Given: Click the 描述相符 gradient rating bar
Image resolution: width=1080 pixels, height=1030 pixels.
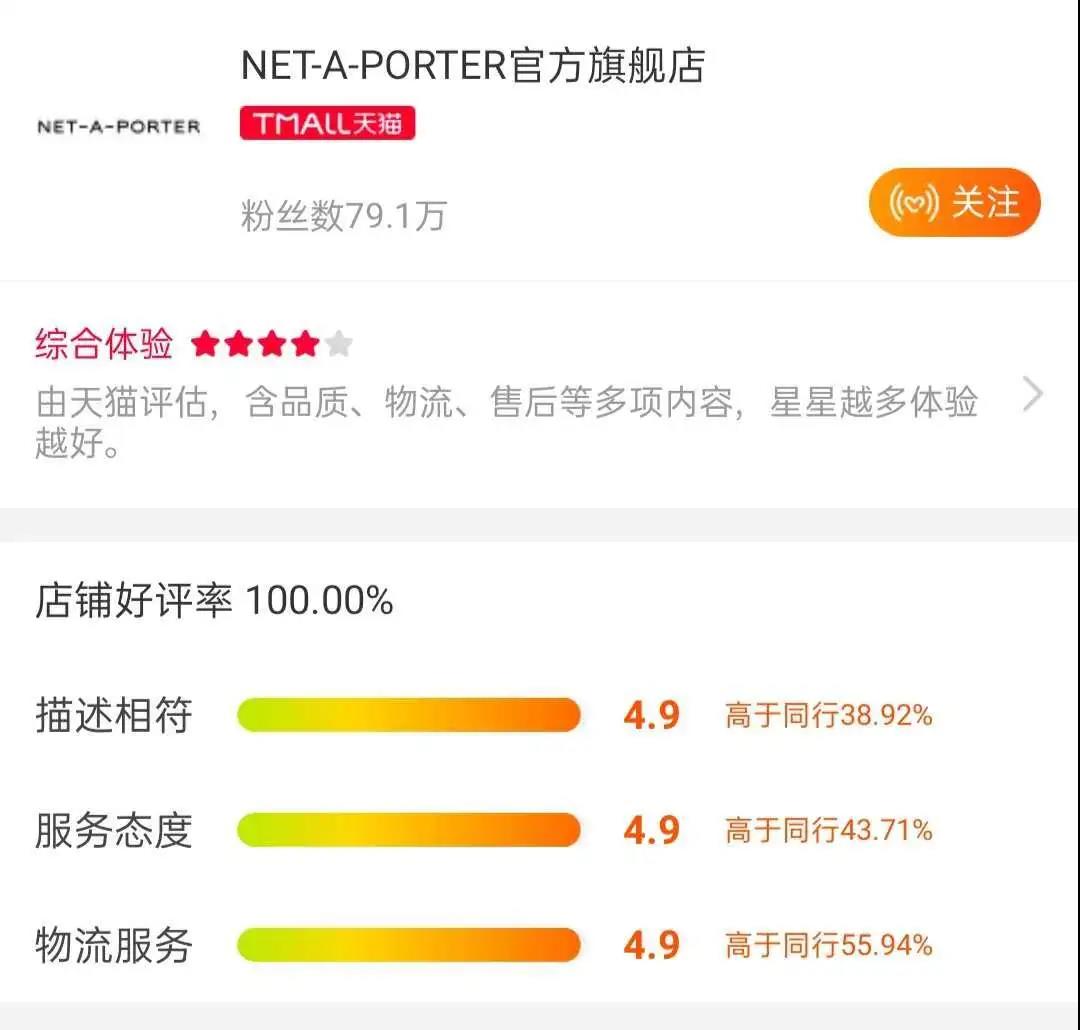Looking at the screenshot, I should [x=408, y=715].
